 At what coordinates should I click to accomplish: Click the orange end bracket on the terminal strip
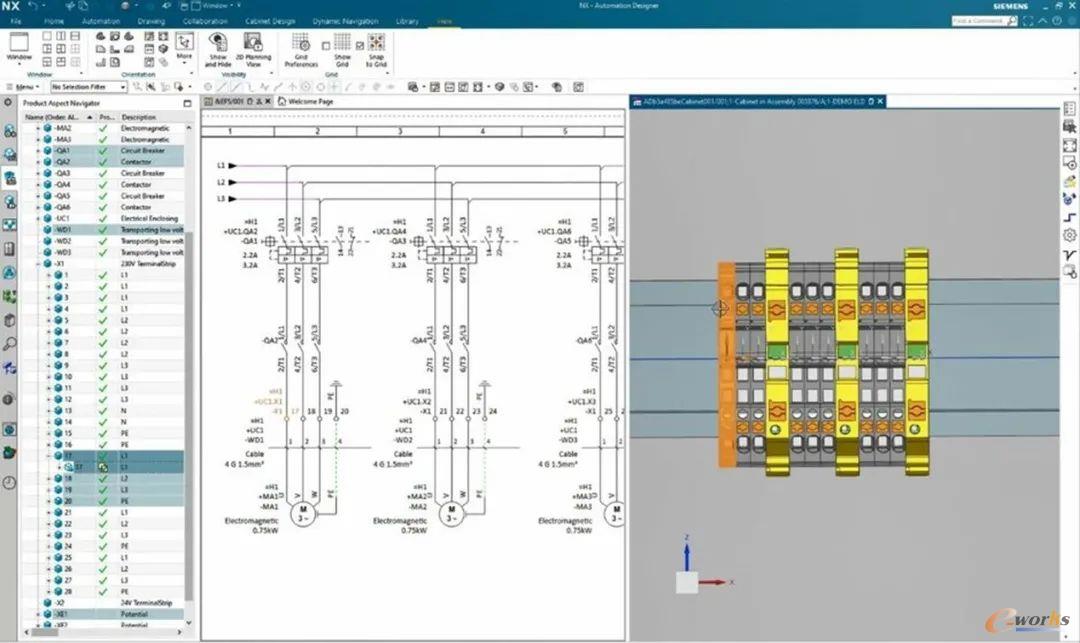click(x=726, y=365)
